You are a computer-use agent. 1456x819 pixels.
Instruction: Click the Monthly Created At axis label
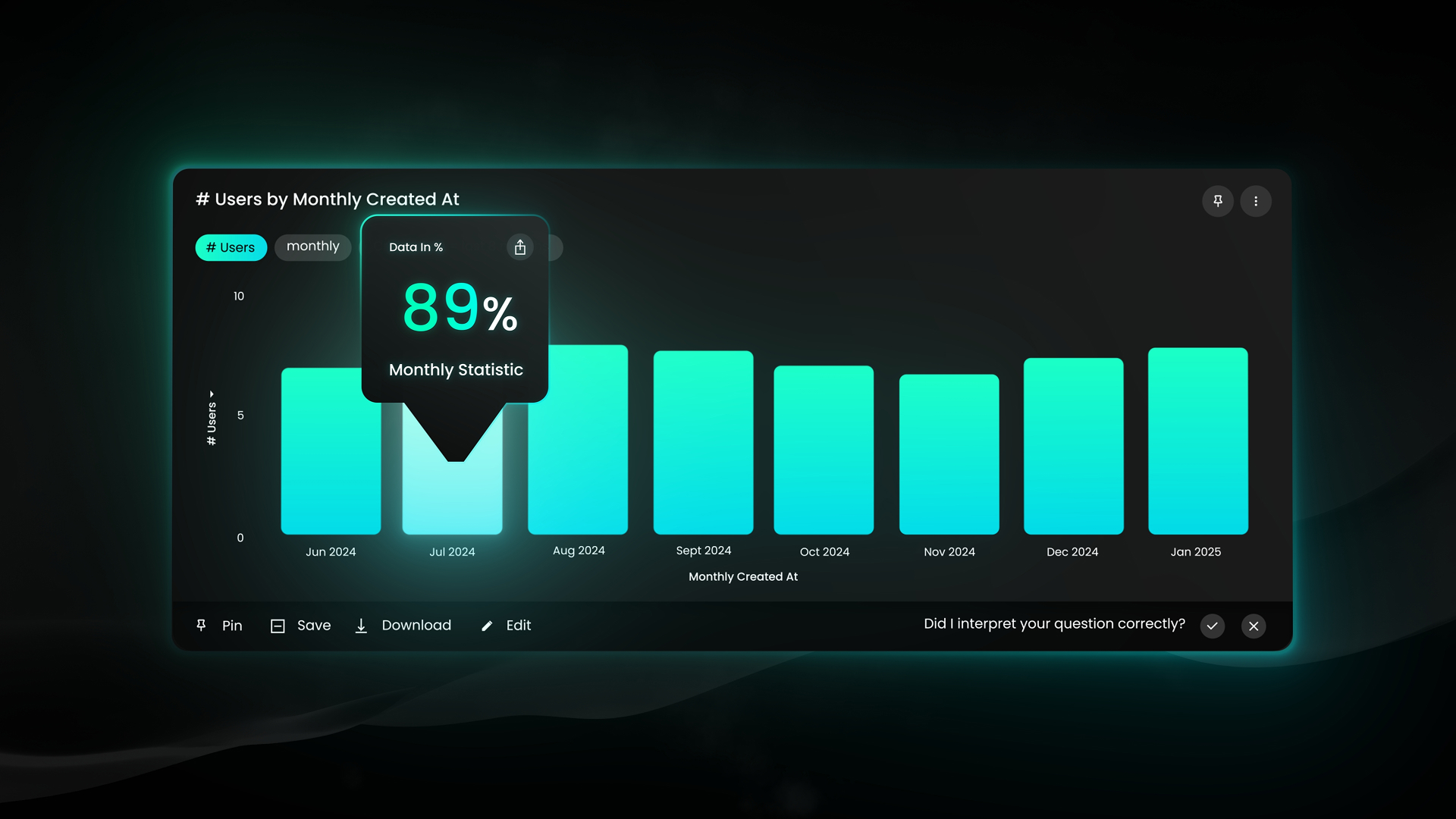(x=743, y=577)
